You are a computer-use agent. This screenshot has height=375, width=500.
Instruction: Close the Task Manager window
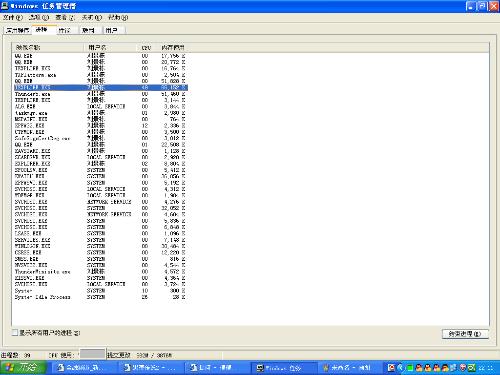[x=494, y=6]
